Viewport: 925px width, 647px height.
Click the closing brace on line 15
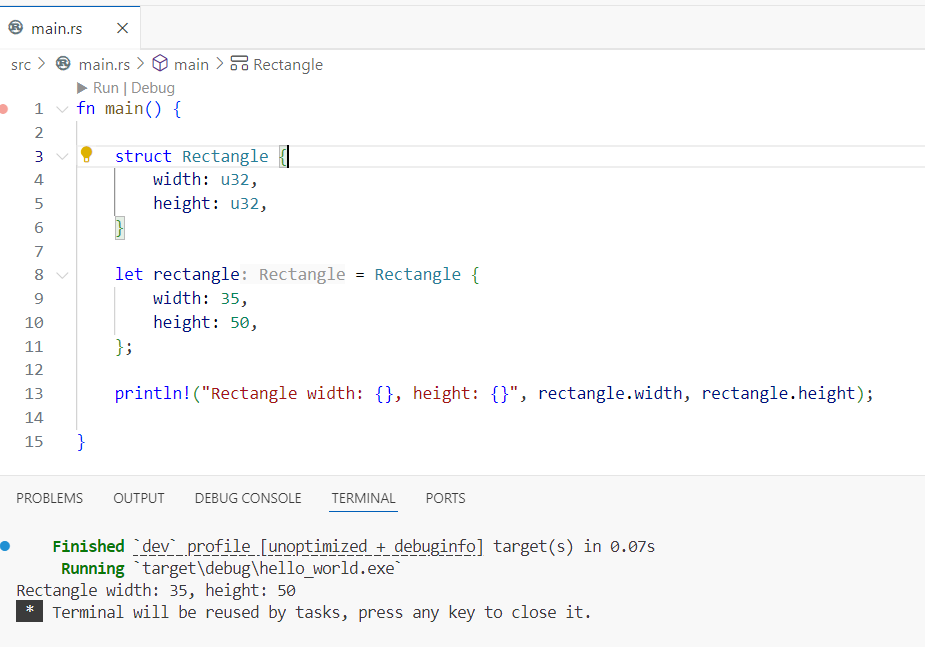(81, 442)
